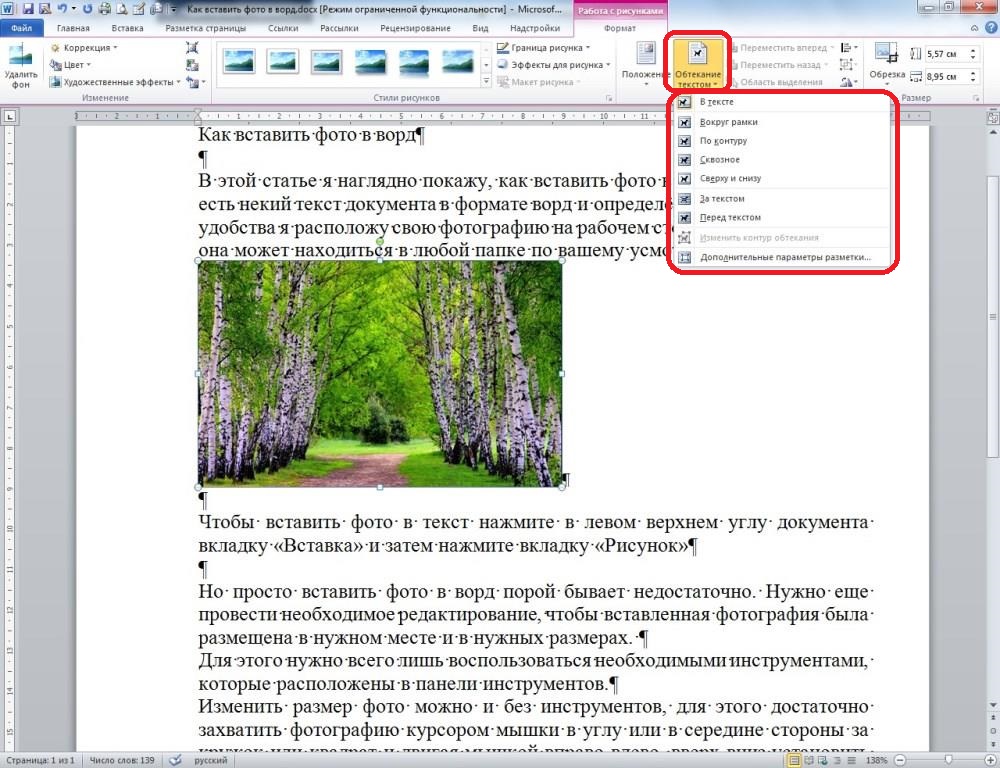Screen dimensions: 1000x768
Task: Open Customize Quick Access Toolbar arrow
Action: (x=173, y=10)
